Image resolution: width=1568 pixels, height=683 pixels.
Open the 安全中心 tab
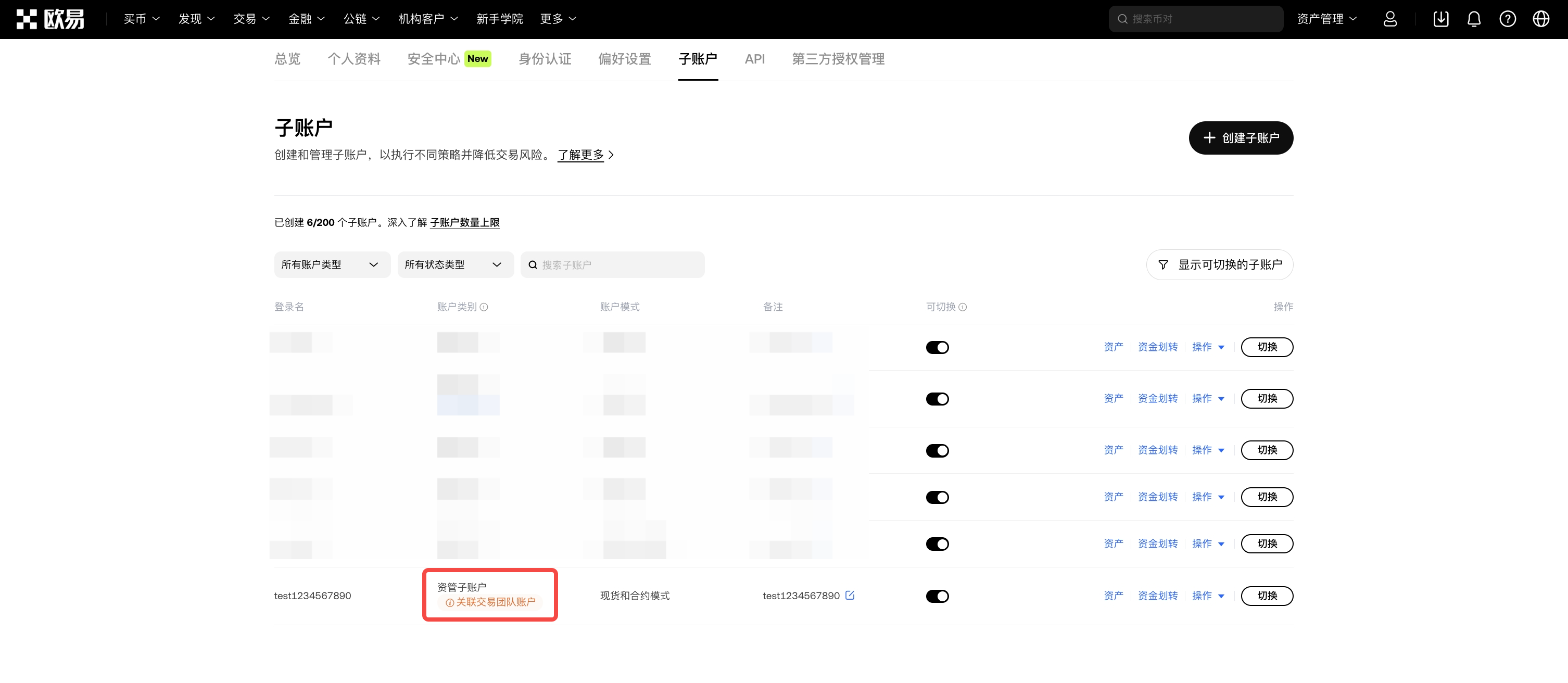tap(434, 59)
